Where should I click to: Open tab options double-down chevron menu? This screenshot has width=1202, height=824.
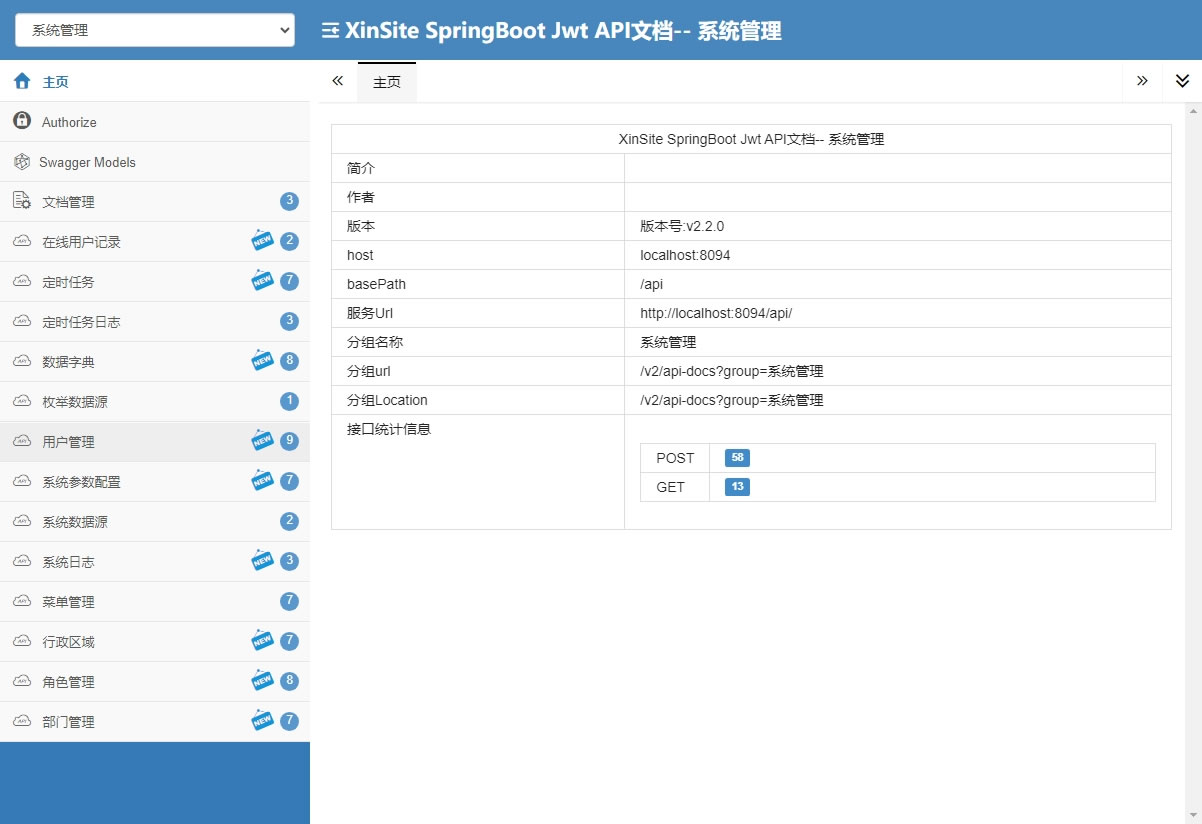pyautogui.click(x=1182, y=81)
